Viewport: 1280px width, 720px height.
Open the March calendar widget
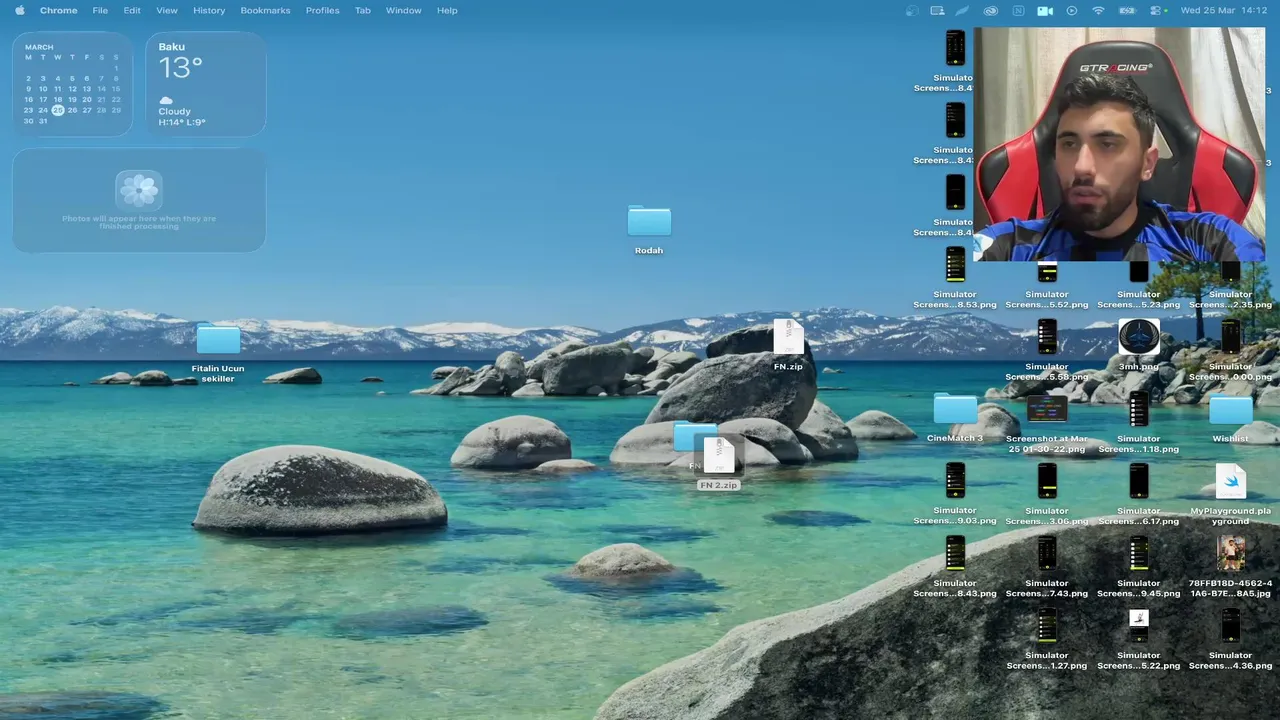pyautogui.click(x=72, y=83)
